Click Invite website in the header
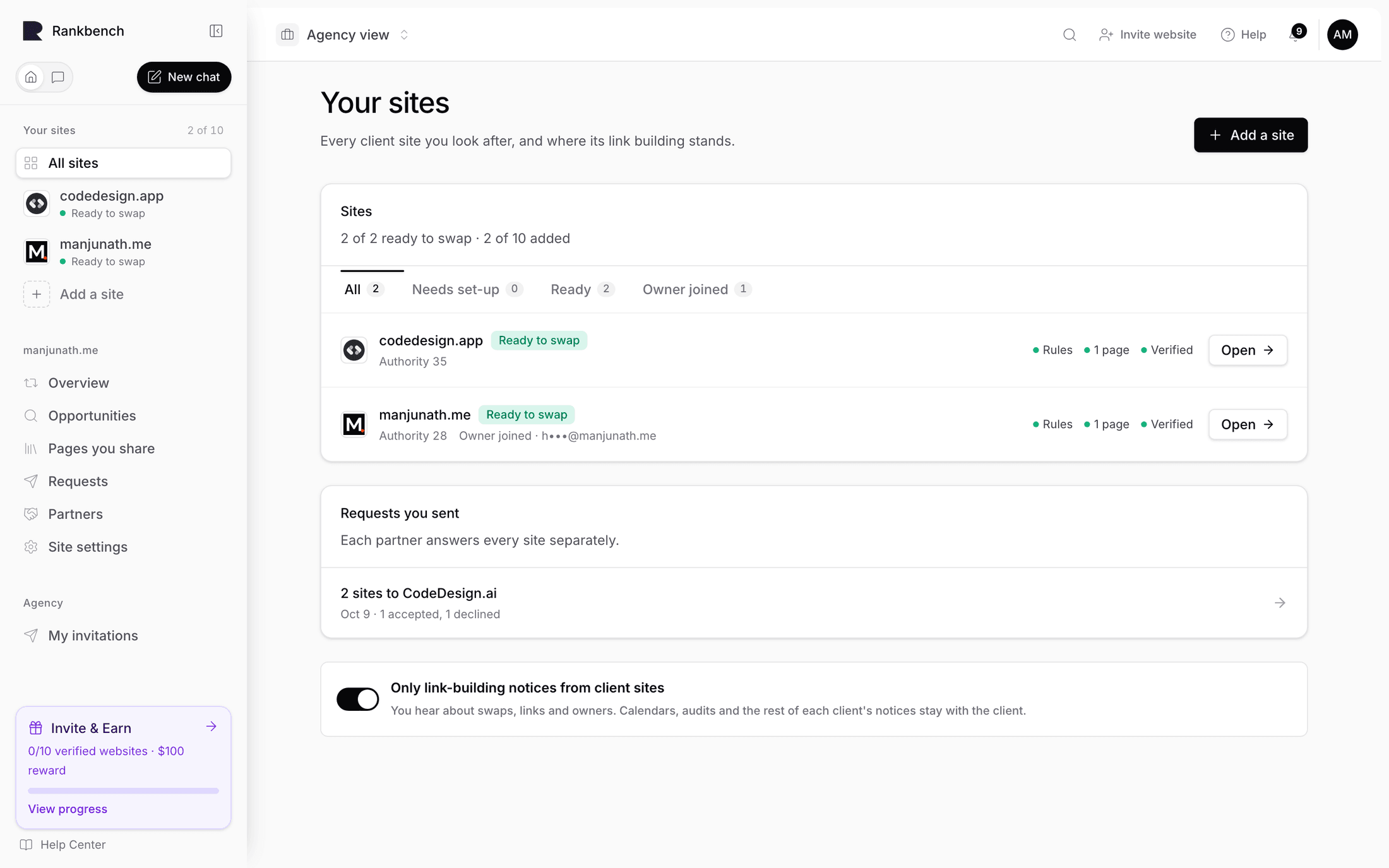Viewport: 1389px width, 868px height. tap(1147, 35)
